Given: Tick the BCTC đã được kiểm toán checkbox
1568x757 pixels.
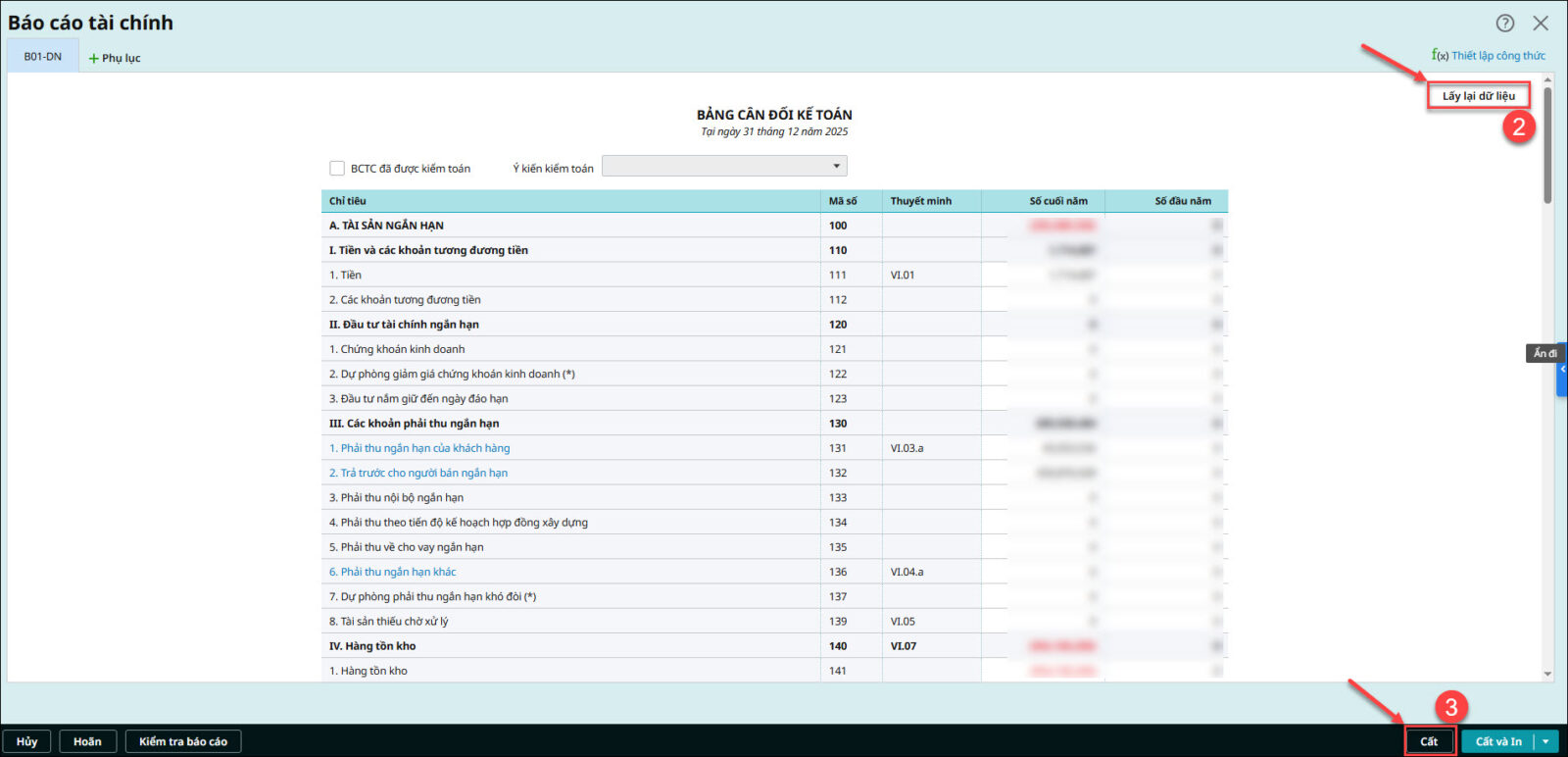Looking at the screenshot, I should pos(337,169).
